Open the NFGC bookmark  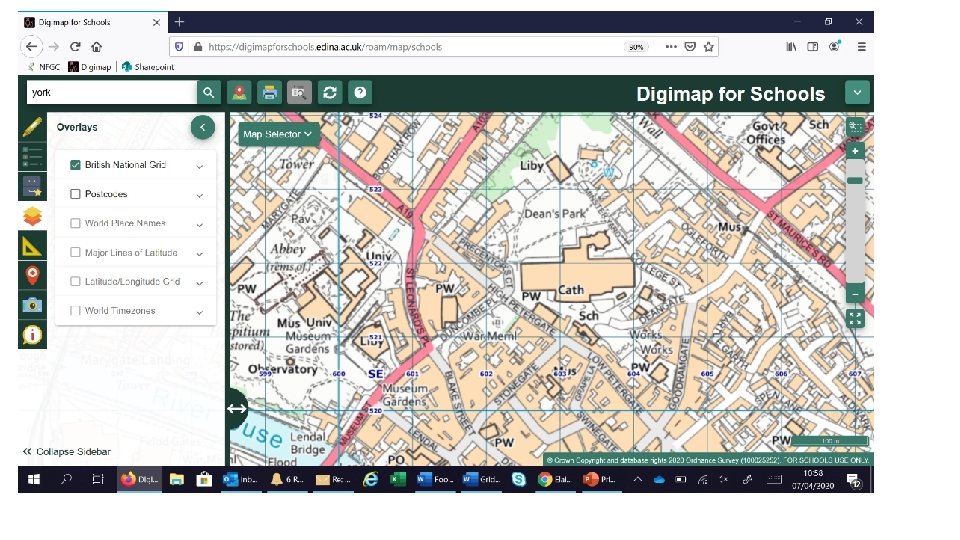43,67
